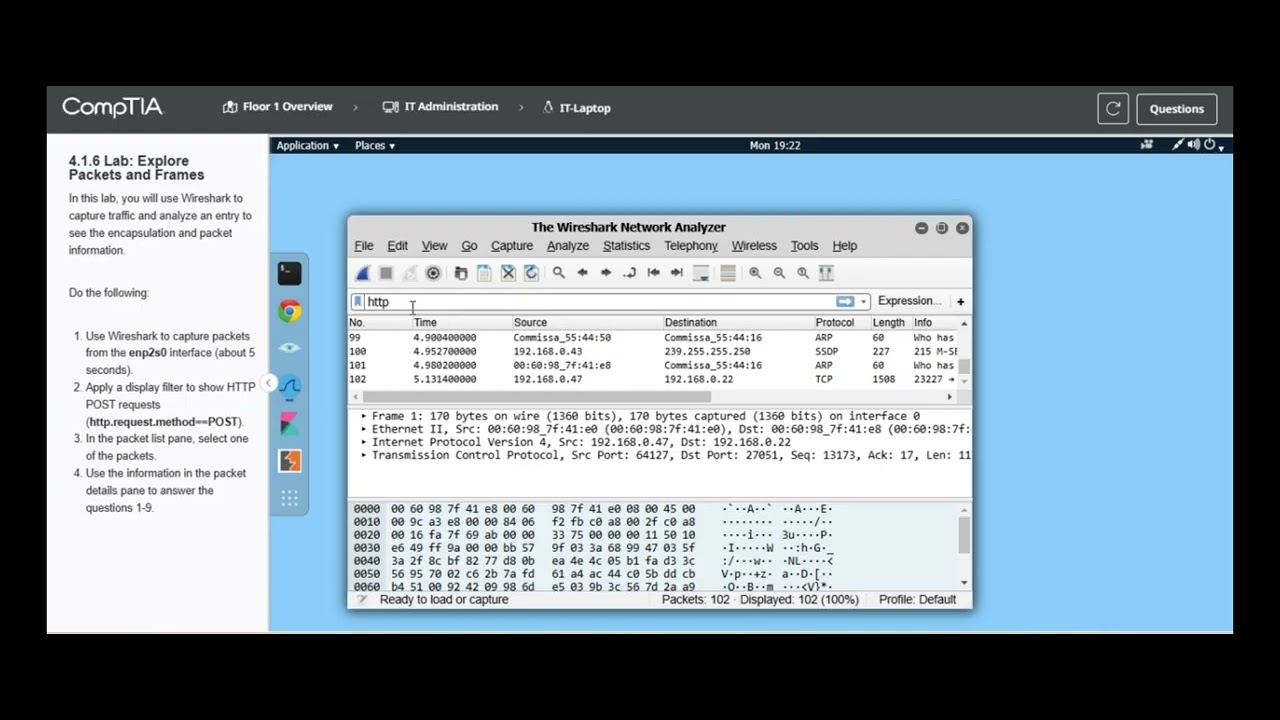
Task: Go forward to next packet arrow
Action: pos(606,273)
